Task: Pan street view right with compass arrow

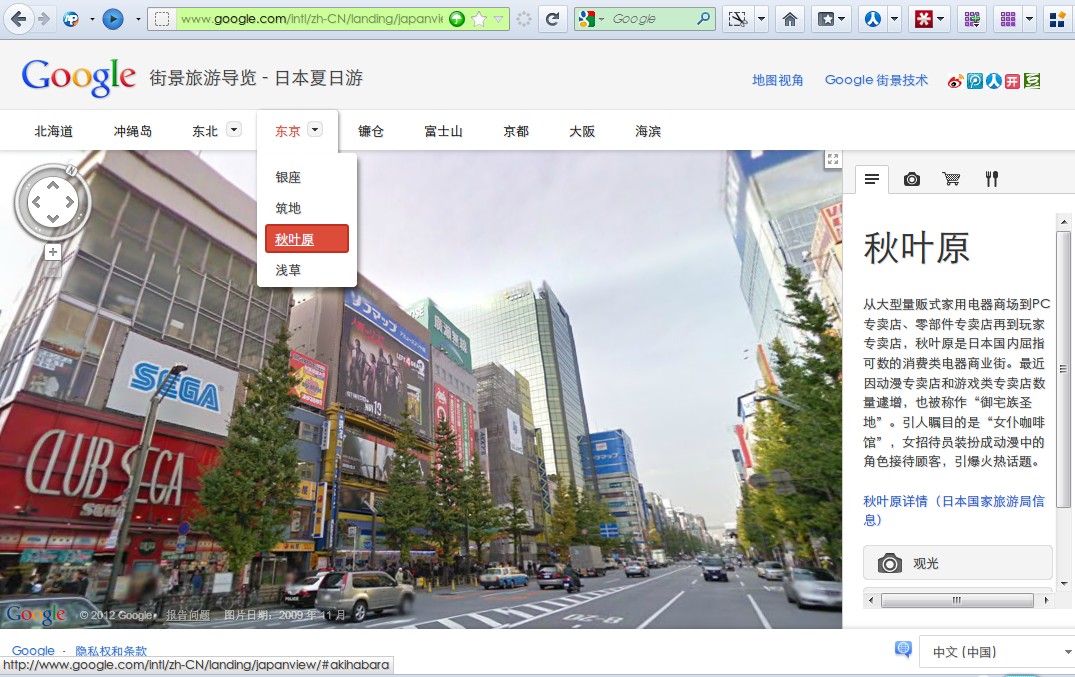Action: pyautogui.click(x=69, y=202)
